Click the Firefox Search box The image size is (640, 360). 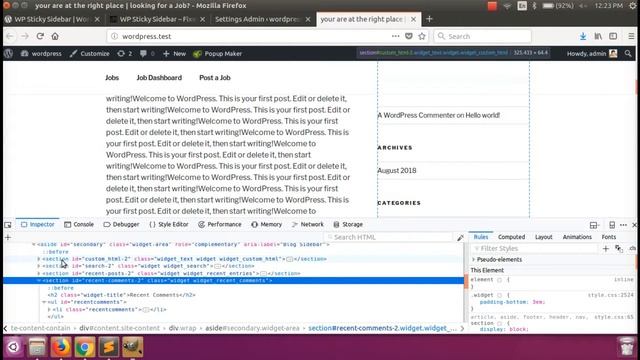click(x=483, y=36)
